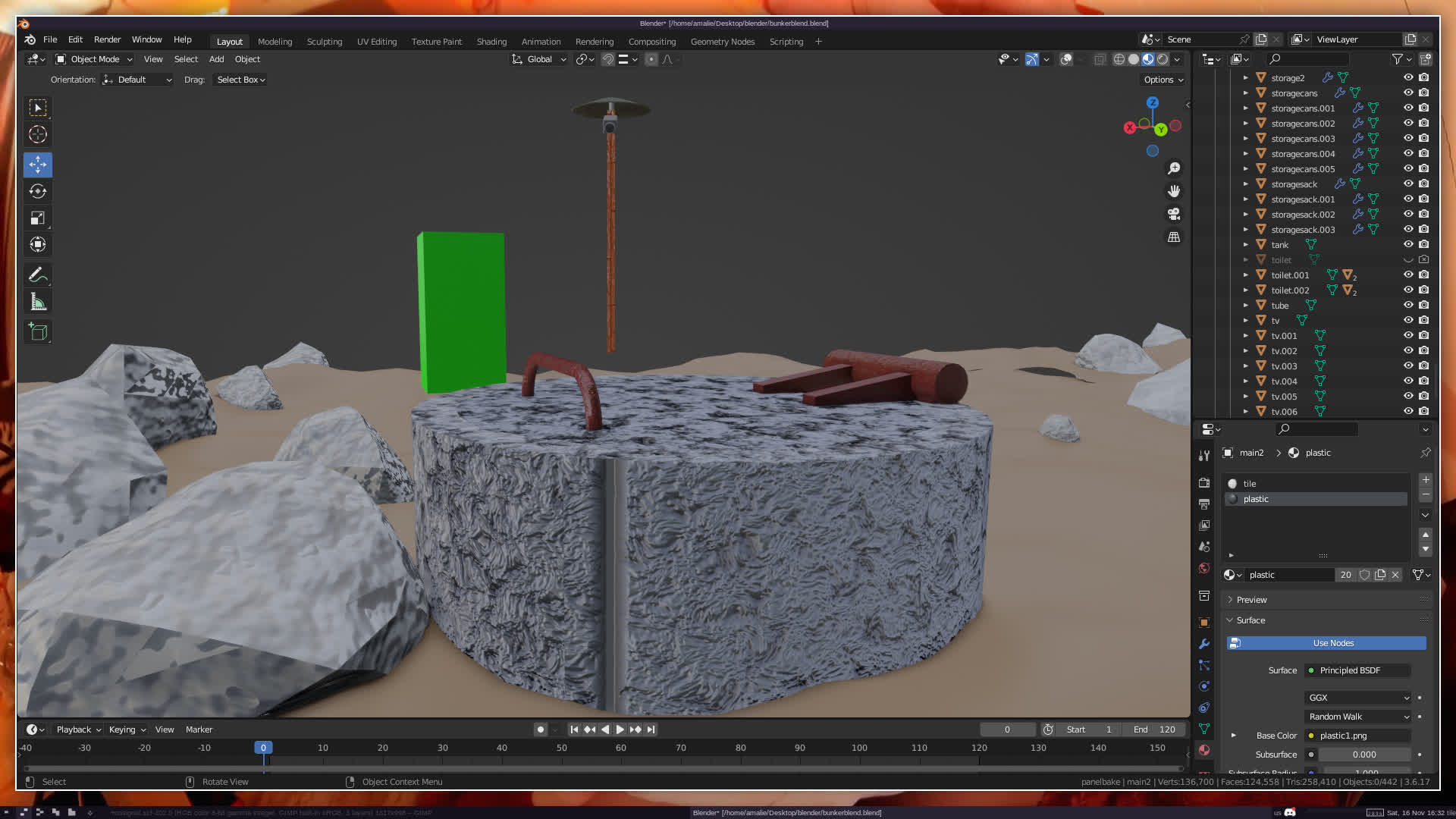Open GGX distribution dropdown
Viewport: 1456px width, 819px height.
pyautogui.click(x=1357, y=698)
